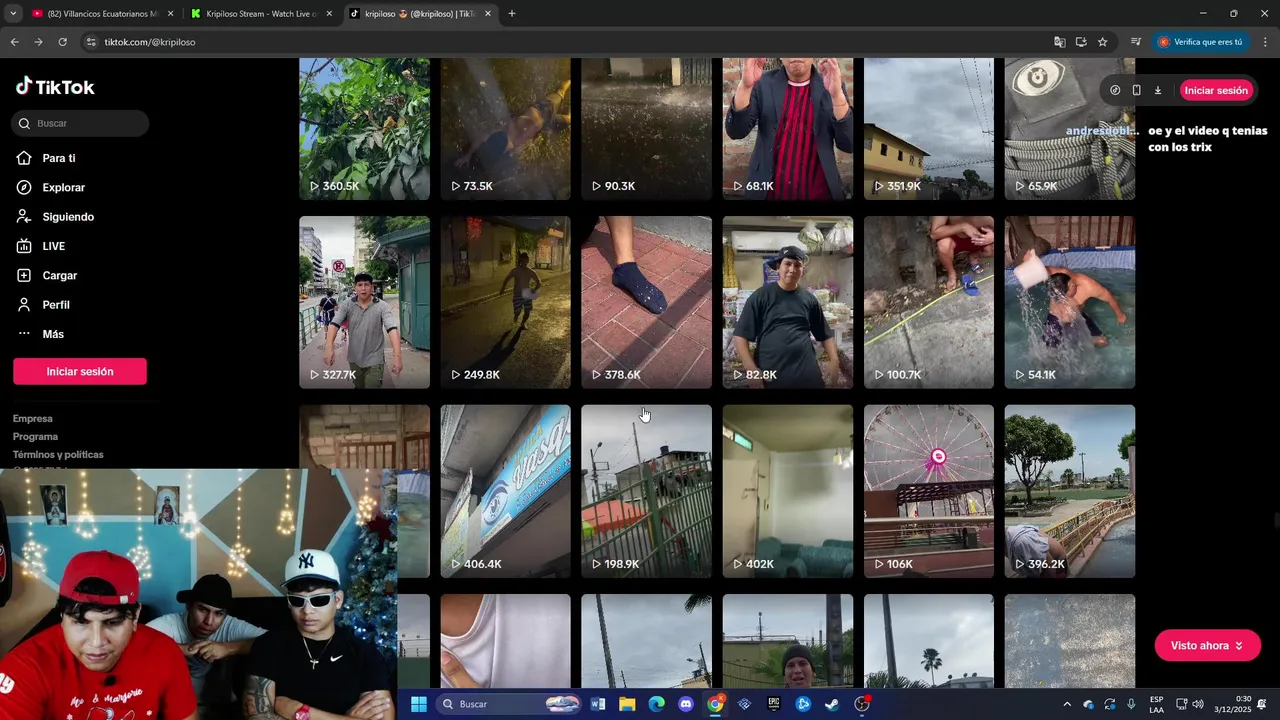The width and height of the screenshot is (1280, 720).
Task: Open video with 378.6K views
Action: pyautogui.click(x=646, y=302)
